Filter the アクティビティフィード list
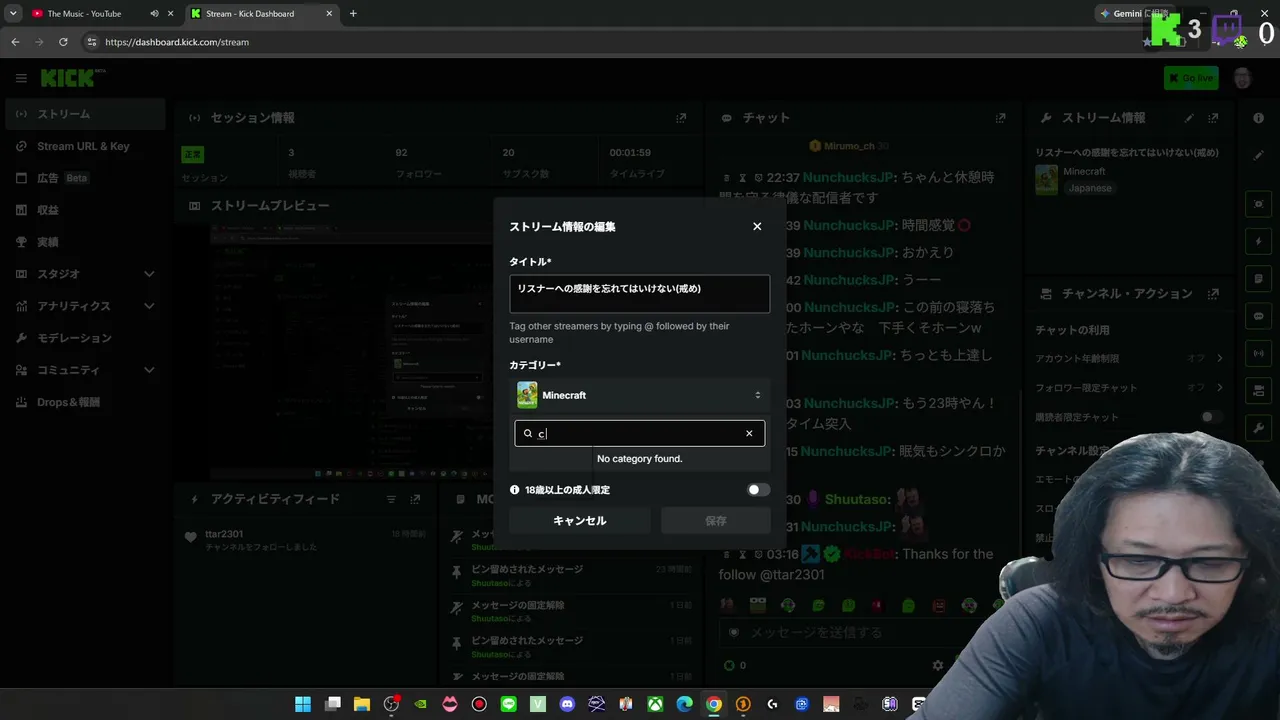 point(392,499)
